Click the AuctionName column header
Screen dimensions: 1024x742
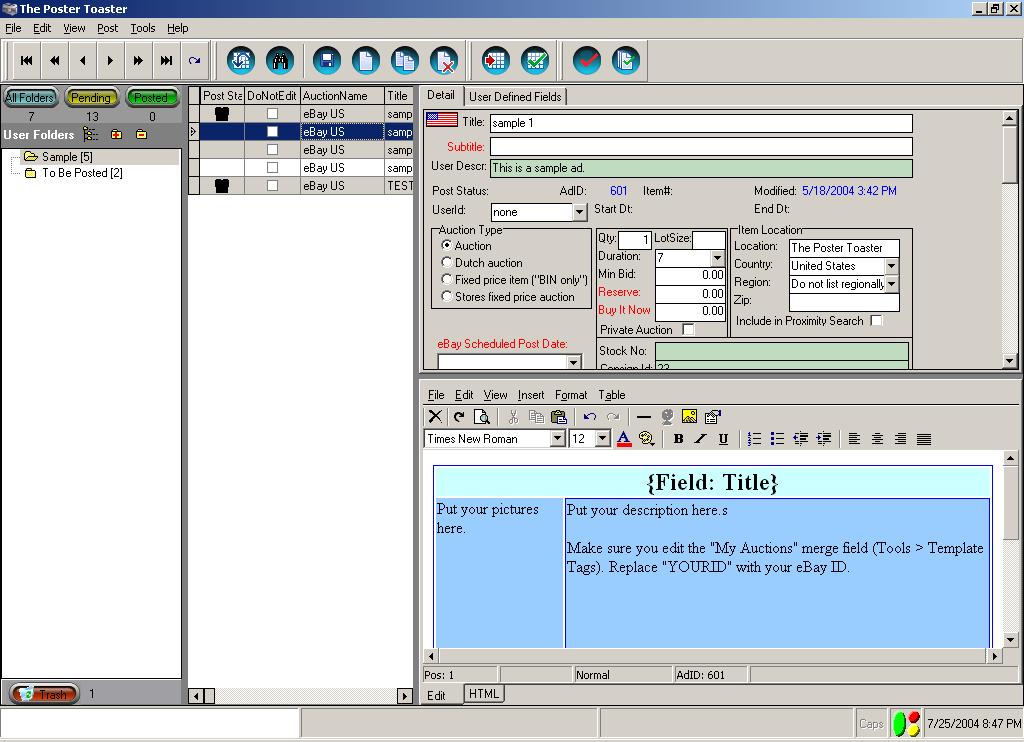coord(342,96)
